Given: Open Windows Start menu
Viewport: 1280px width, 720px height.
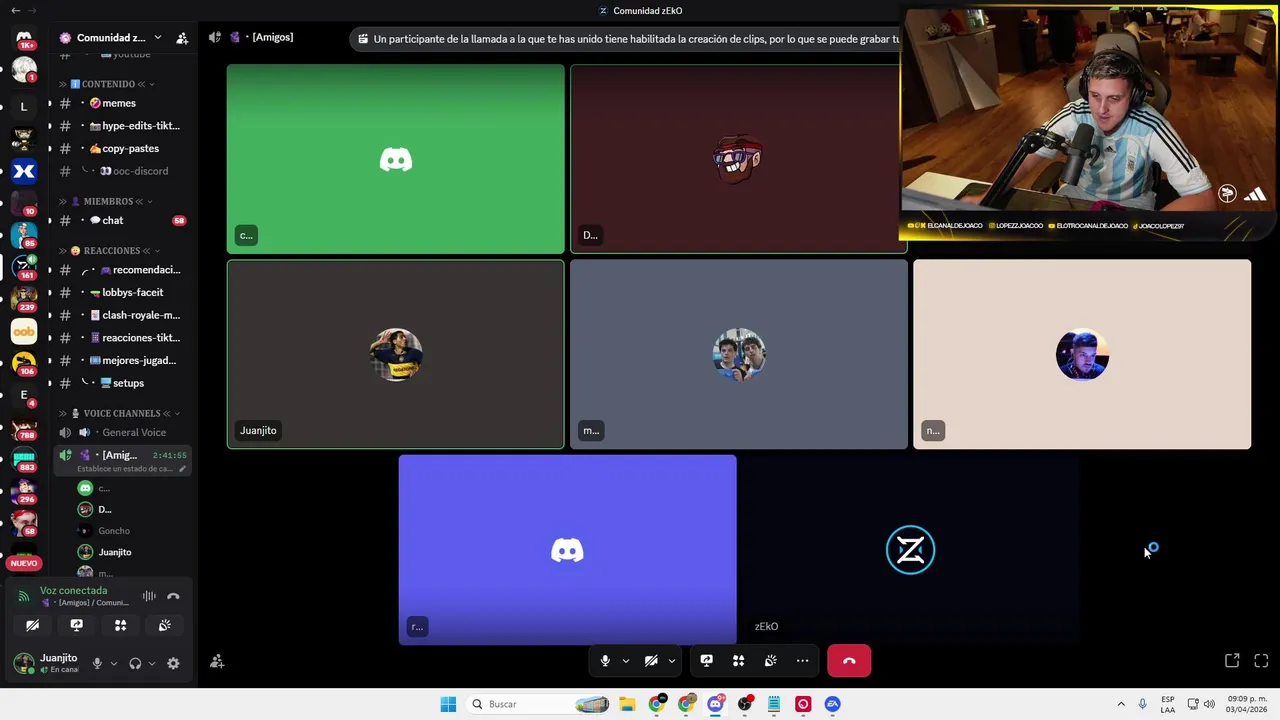Looking at the screenshot, I should (x=448, y=704).
